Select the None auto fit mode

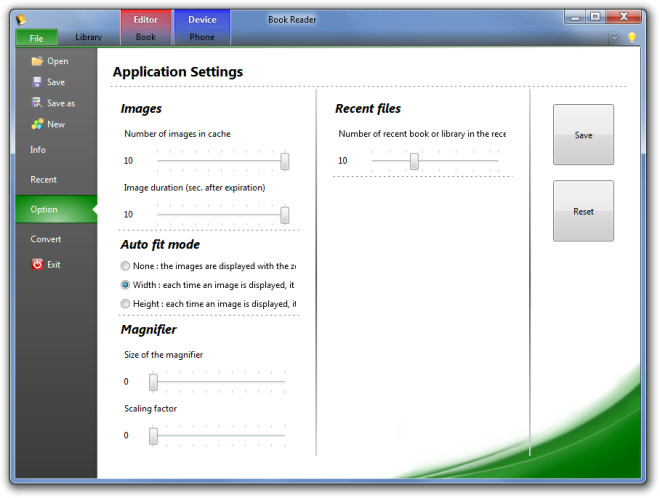coord(125,266)
